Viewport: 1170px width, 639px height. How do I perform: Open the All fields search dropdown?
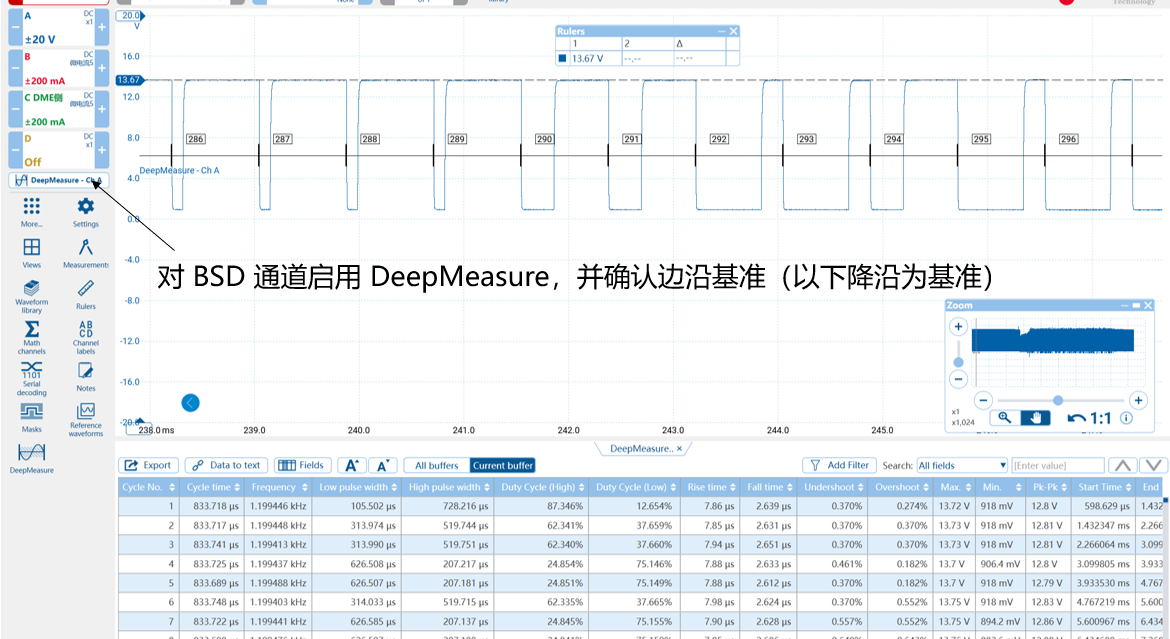(963, 465)
